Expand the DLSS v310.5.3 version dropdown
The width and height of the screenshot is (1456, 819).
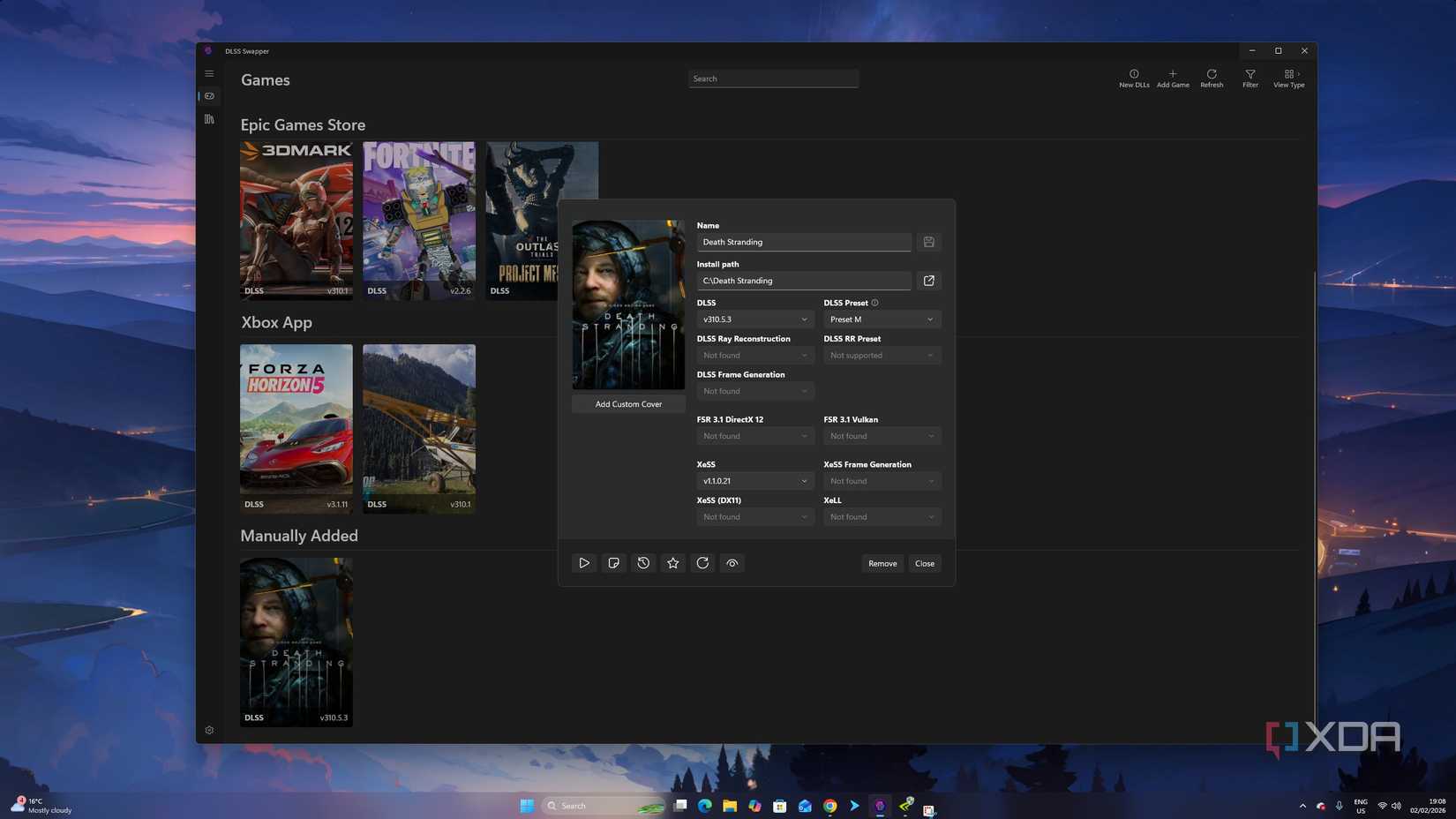755,319
